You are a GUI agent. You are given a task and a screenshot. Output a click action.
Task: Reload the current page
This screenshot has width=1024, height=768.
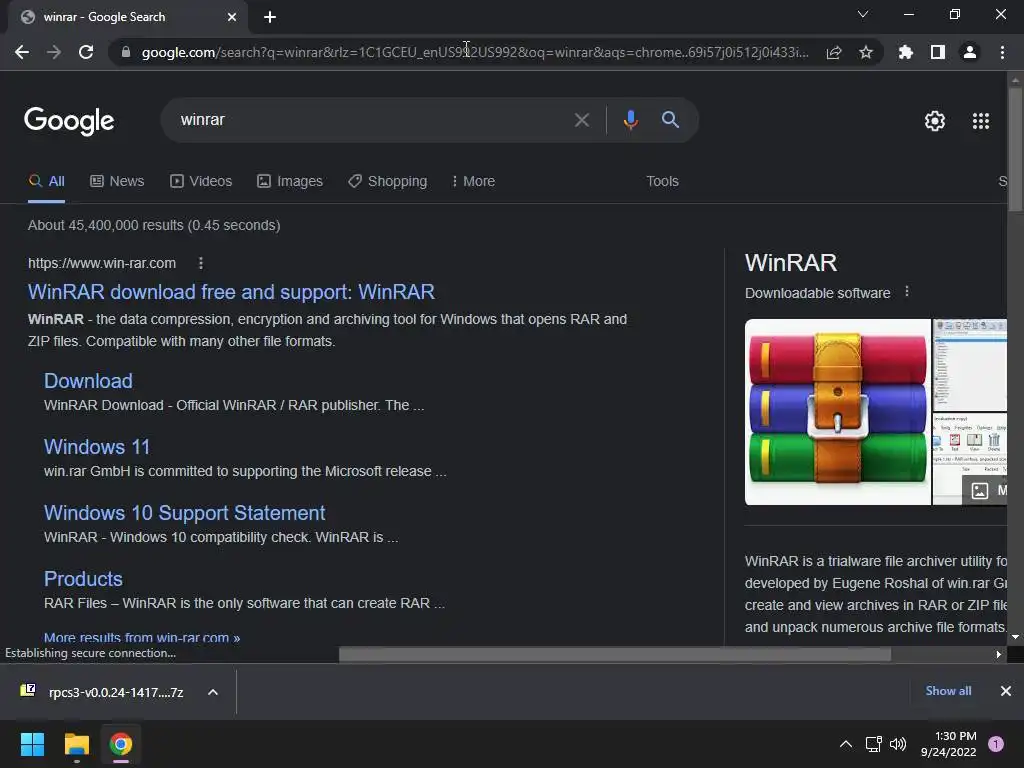tap(86, 52)
